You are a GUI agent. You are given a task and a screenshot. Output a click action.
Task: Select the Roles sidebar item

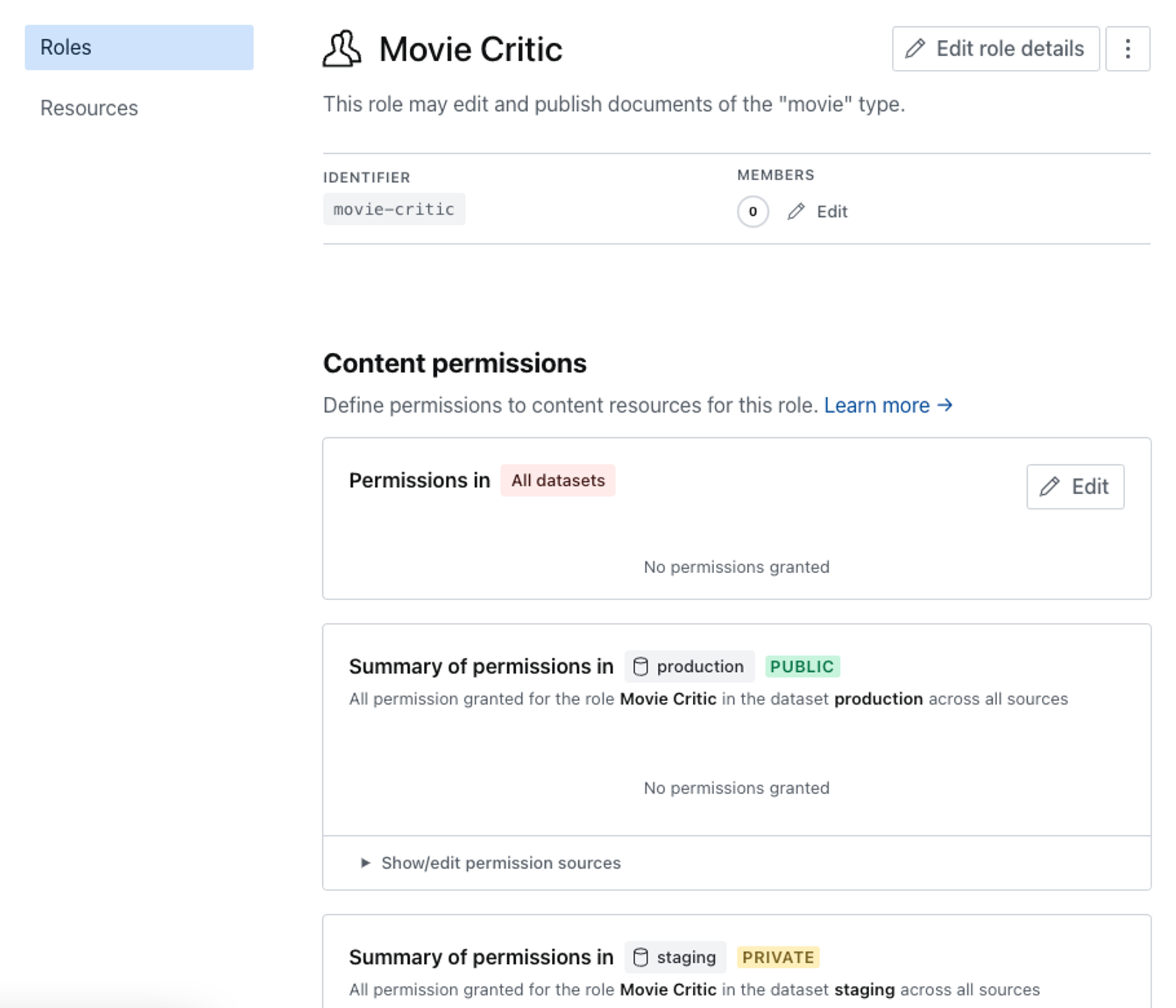point(139,47)
